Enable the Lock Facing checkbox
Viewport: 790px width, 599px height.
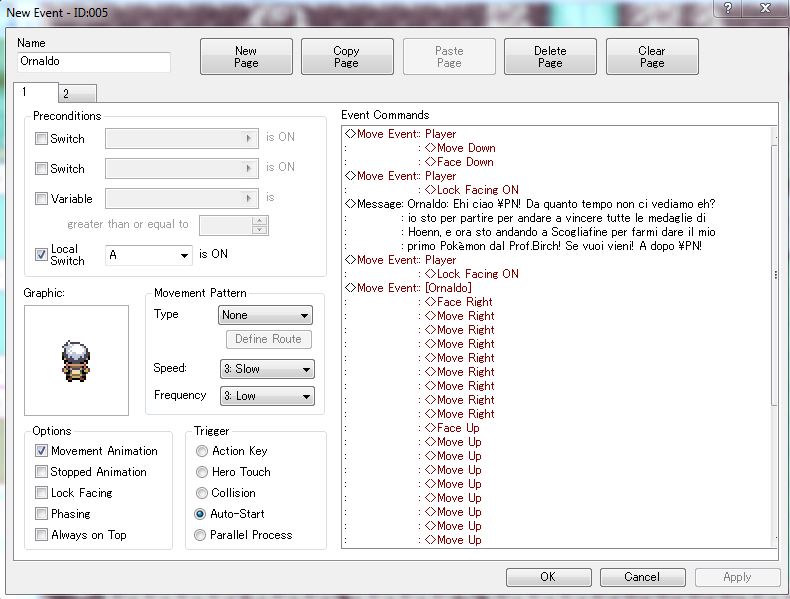pos(42,493)
